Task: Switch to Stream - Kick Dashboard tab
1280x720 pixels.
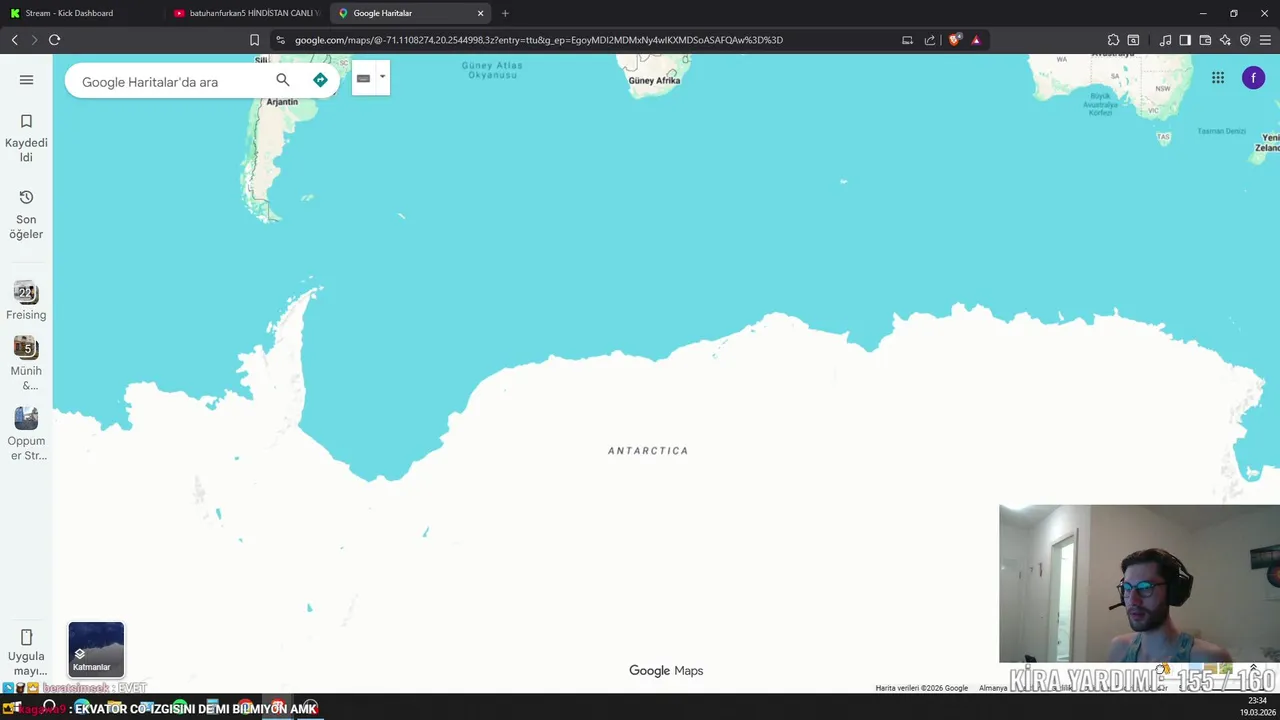Action: tap(80, 13)
